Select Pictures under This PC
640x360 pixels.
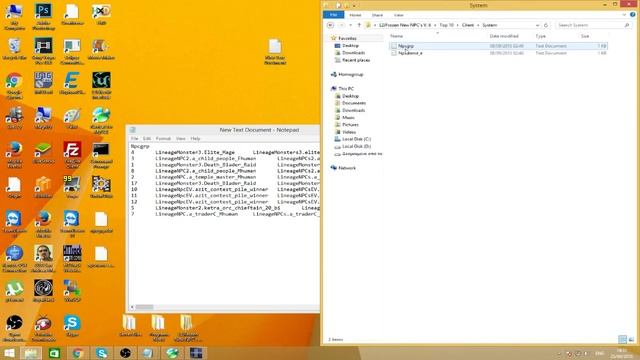350,124
